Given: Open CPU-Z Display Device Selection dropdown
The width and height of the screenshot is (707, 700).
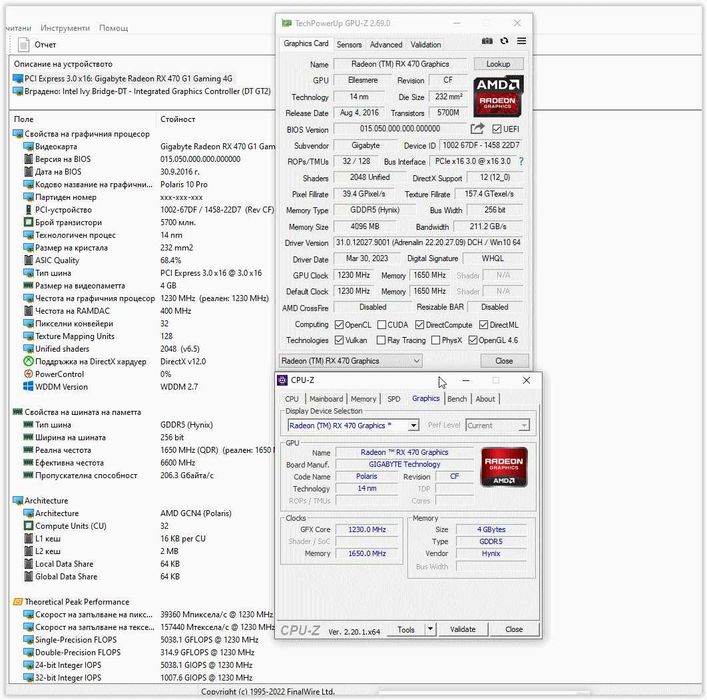Looking at the screenshot, I should click(x=354, y=425).
